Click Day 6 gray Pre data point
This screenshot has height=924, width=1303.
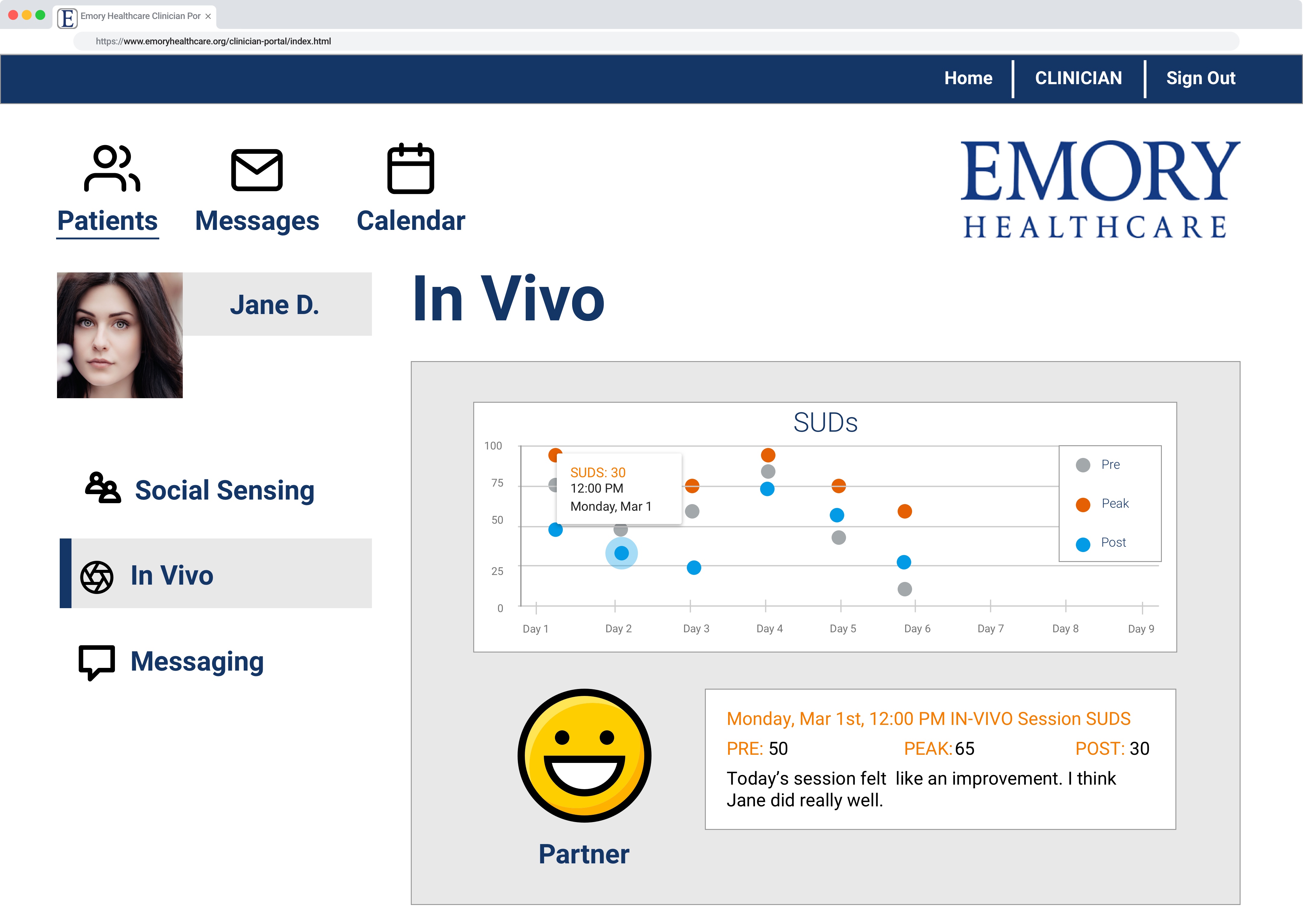904,589
